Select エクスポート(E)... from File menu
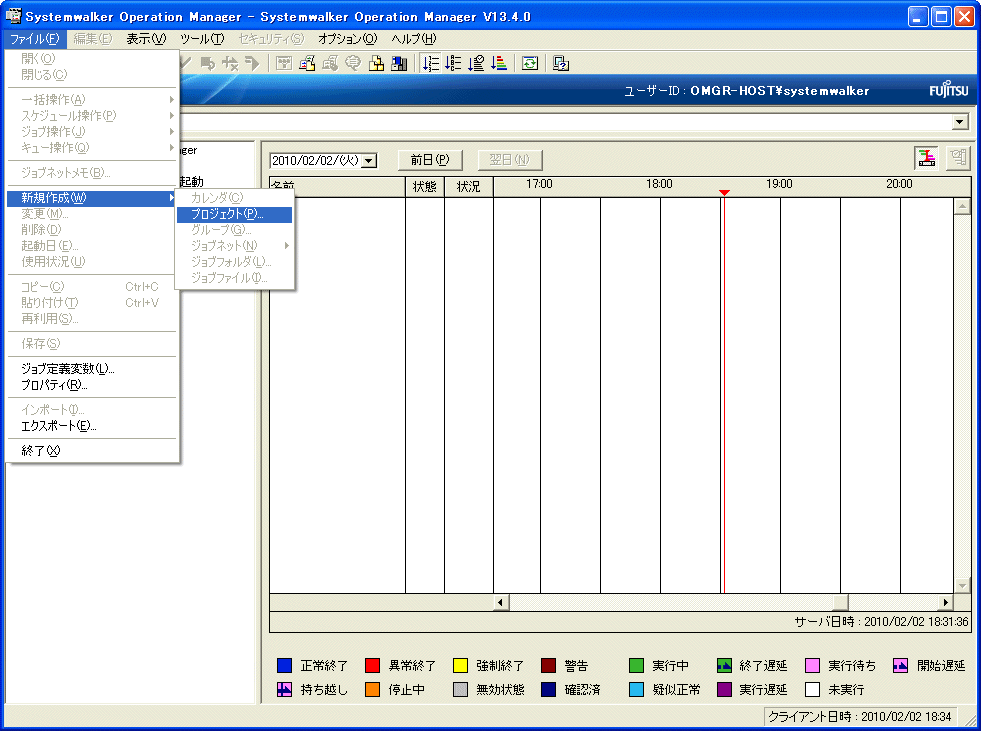 (x=93, y=426)
